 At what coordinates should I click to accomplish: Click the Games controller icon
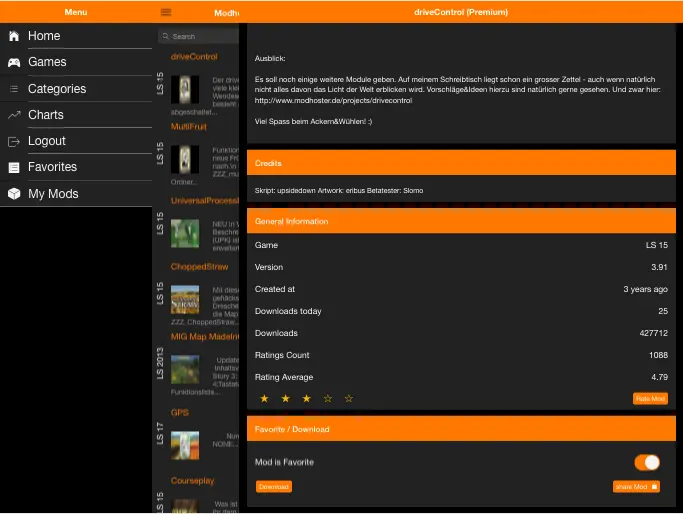tap(14, 62)
